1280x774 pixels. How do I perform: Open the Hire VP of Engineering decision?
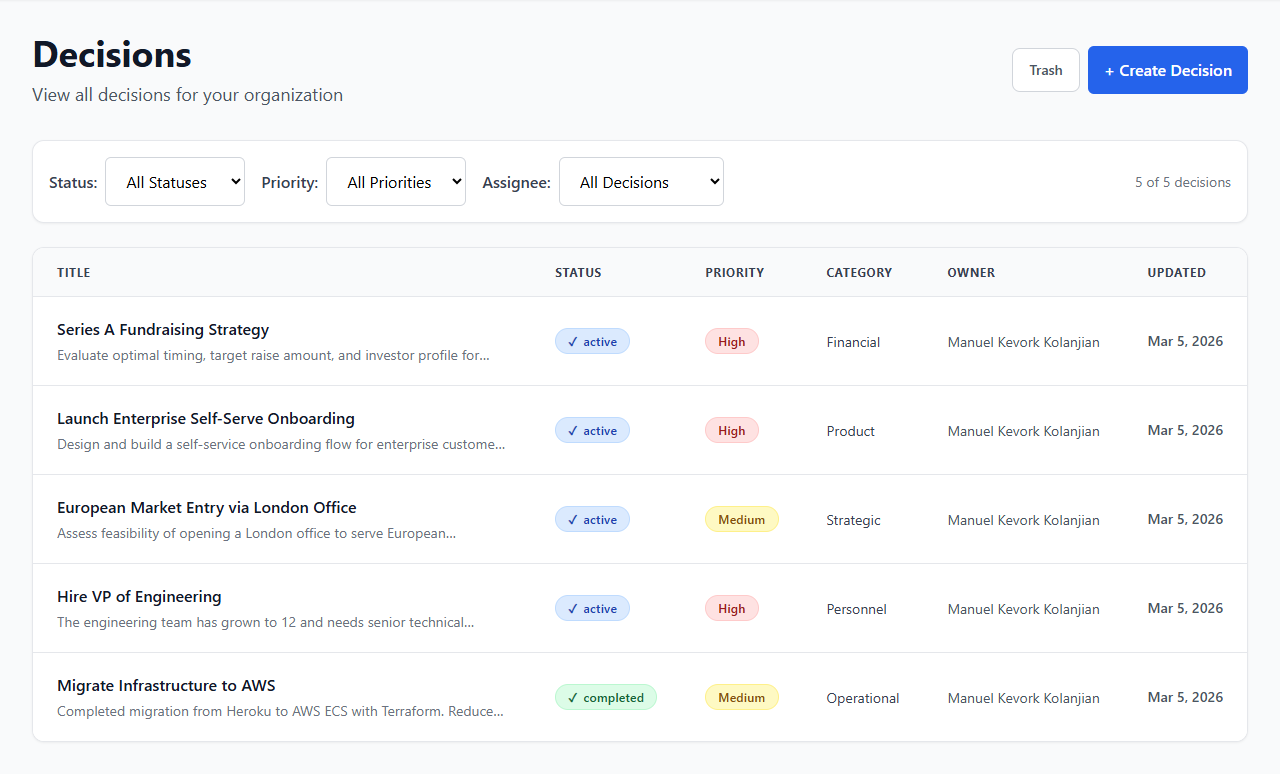pyautogui.click(x=139, y=596)
